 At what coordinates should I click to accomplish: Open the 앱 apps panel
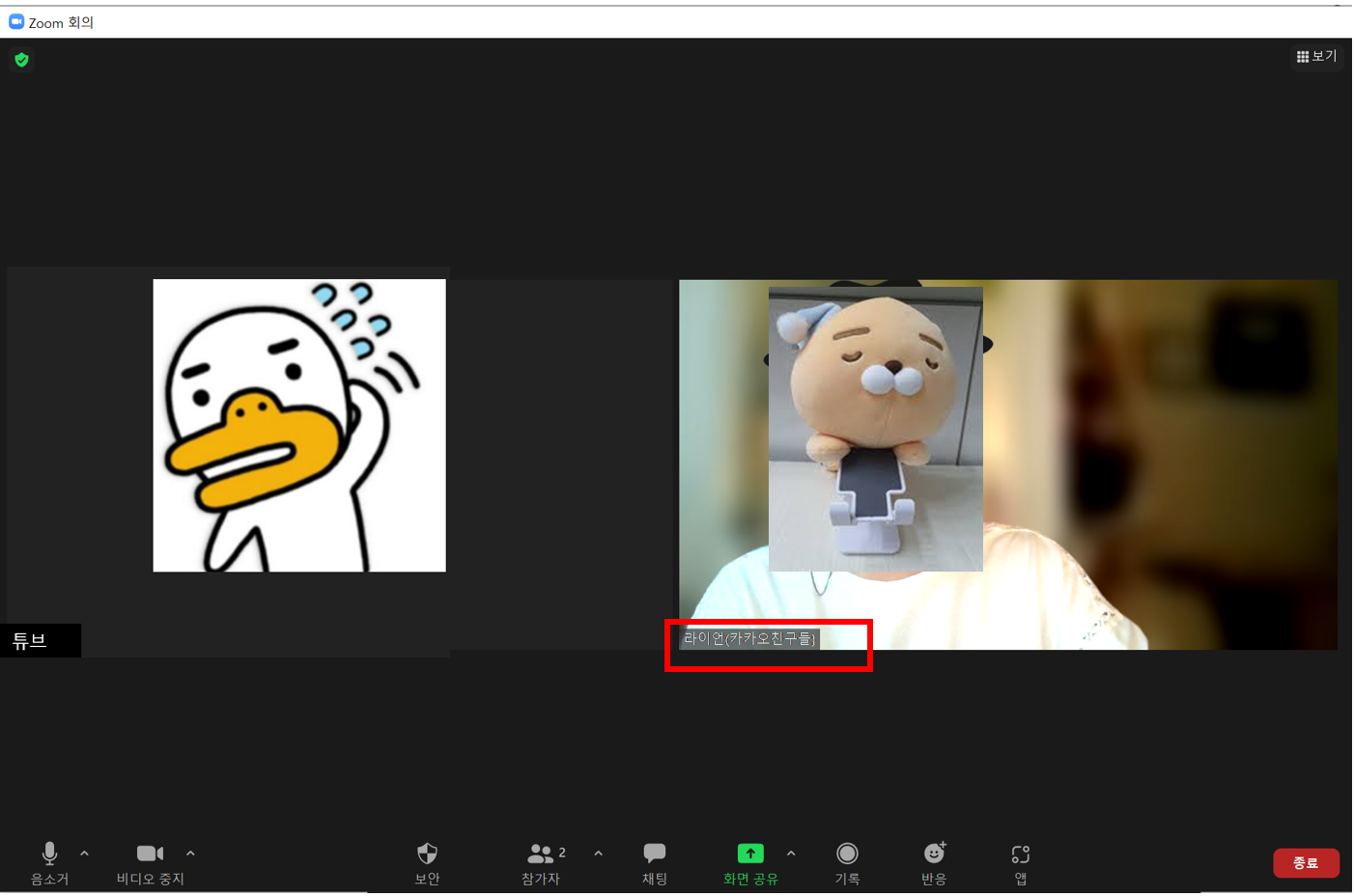(x=1021, y=863)
